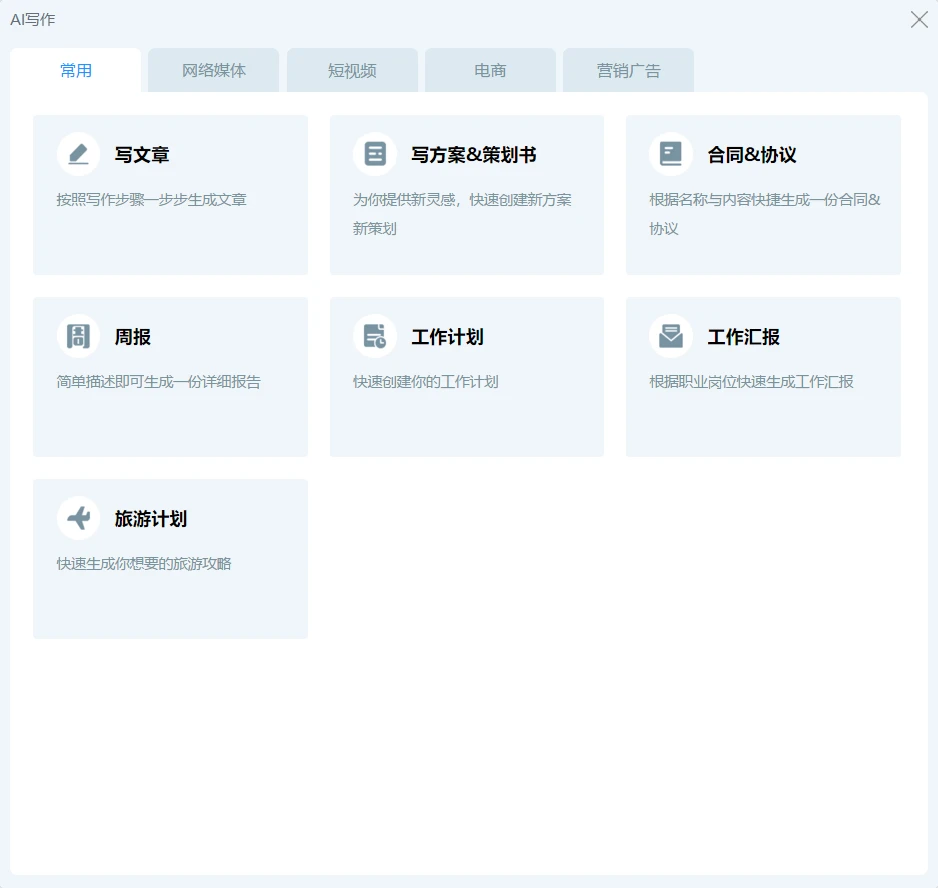Image resolution: width=938 pixels, height=888 pixels.
Task: Open the 写文章 title
Action: (142, 155)
